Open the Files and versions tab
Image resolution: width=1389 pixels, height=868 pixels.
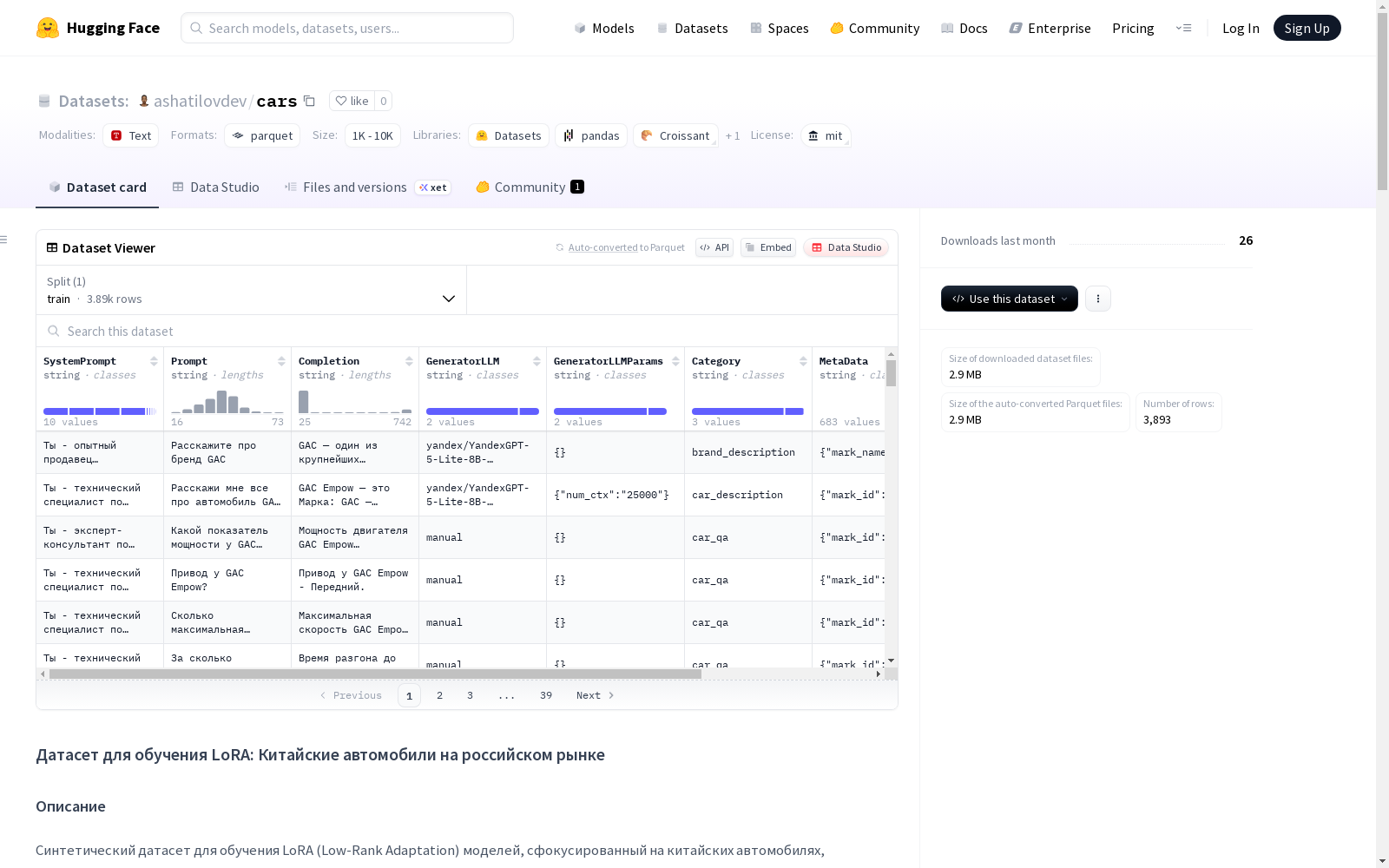click(x=367, y=187)
